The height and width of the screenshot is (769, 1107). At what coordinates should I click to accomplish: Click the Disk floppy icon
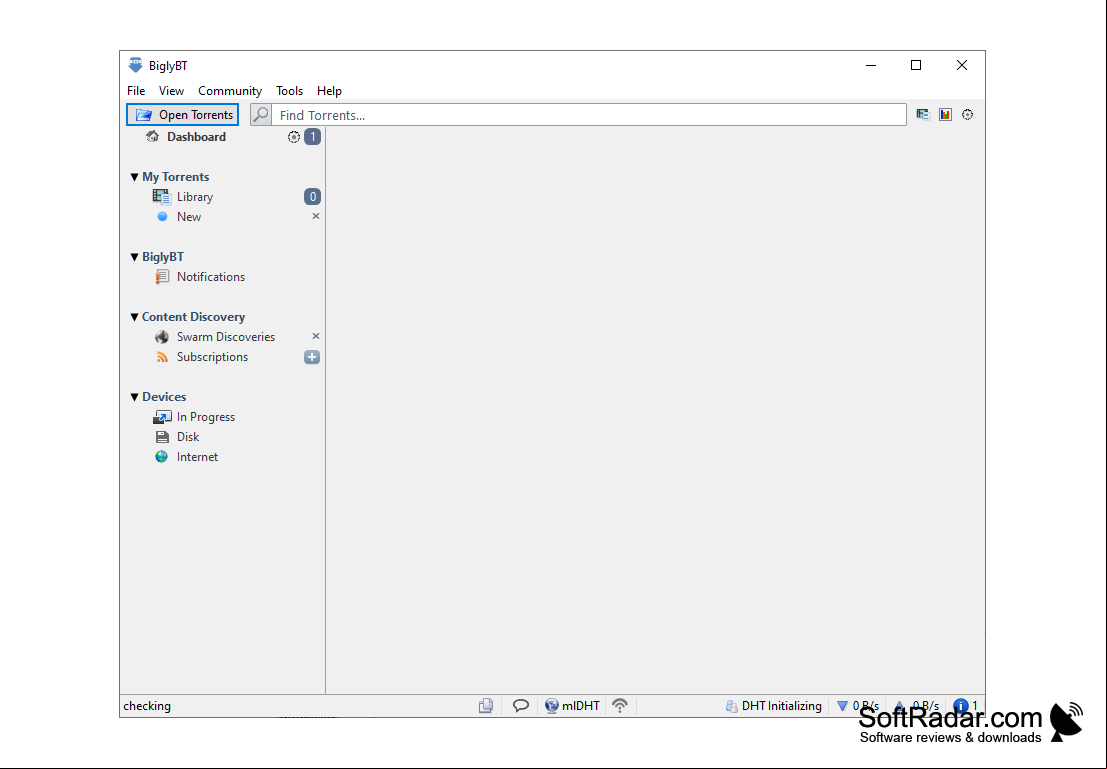click(162, 436)
